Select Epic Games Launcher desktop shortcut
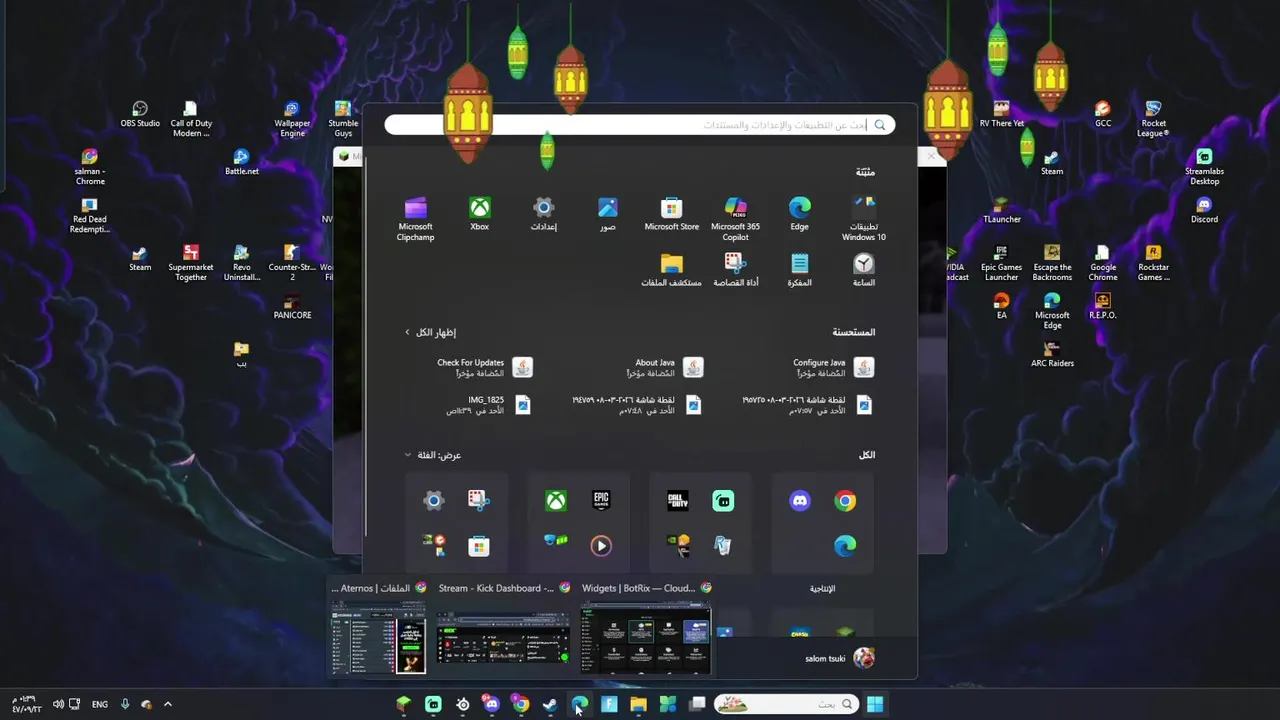The image size is (1280, 720). [x=1001, y=263]
